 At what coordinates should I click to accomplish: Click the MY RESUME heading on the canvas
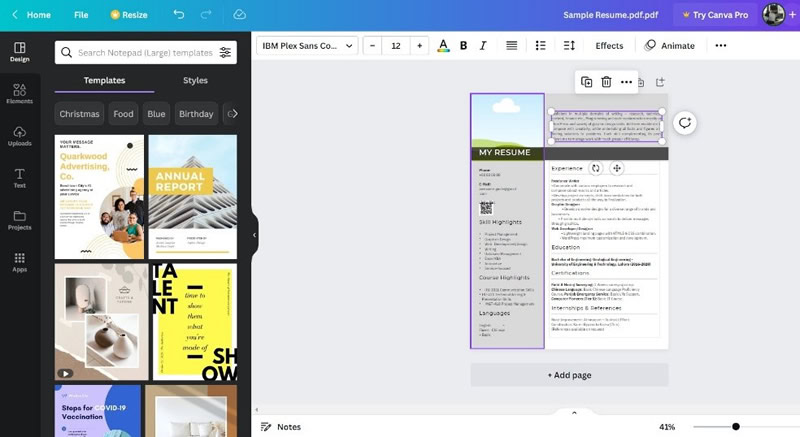pos(504,152)
